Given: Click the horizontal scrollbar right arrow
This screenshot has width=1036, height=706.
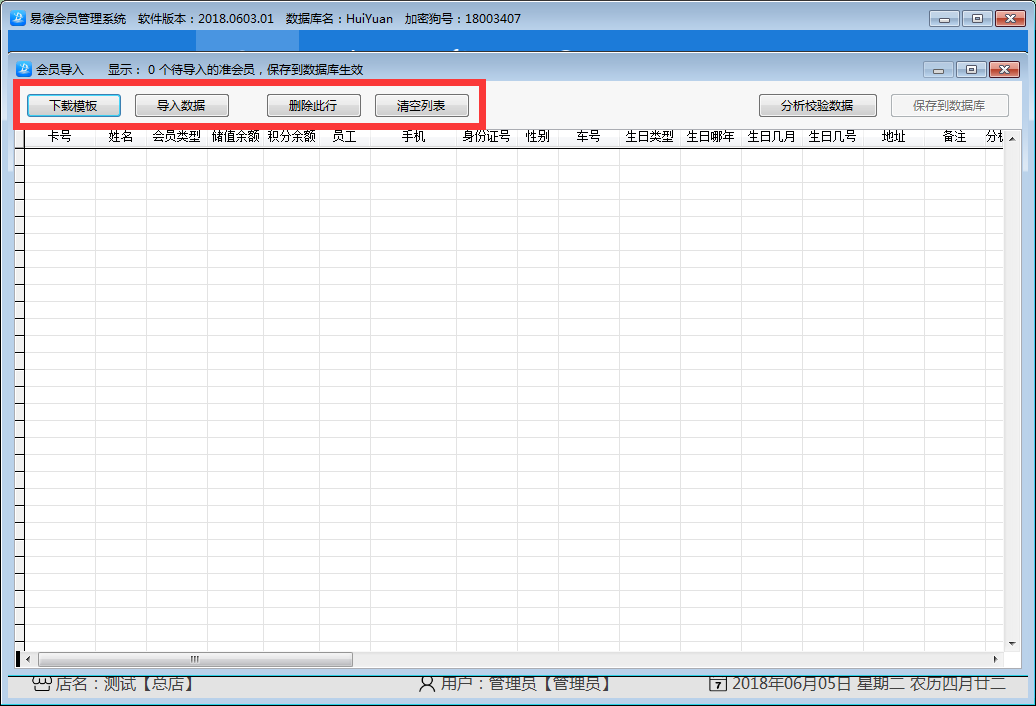Looking at the screenshot, I should pyautogui.click(x=996, y=659).
